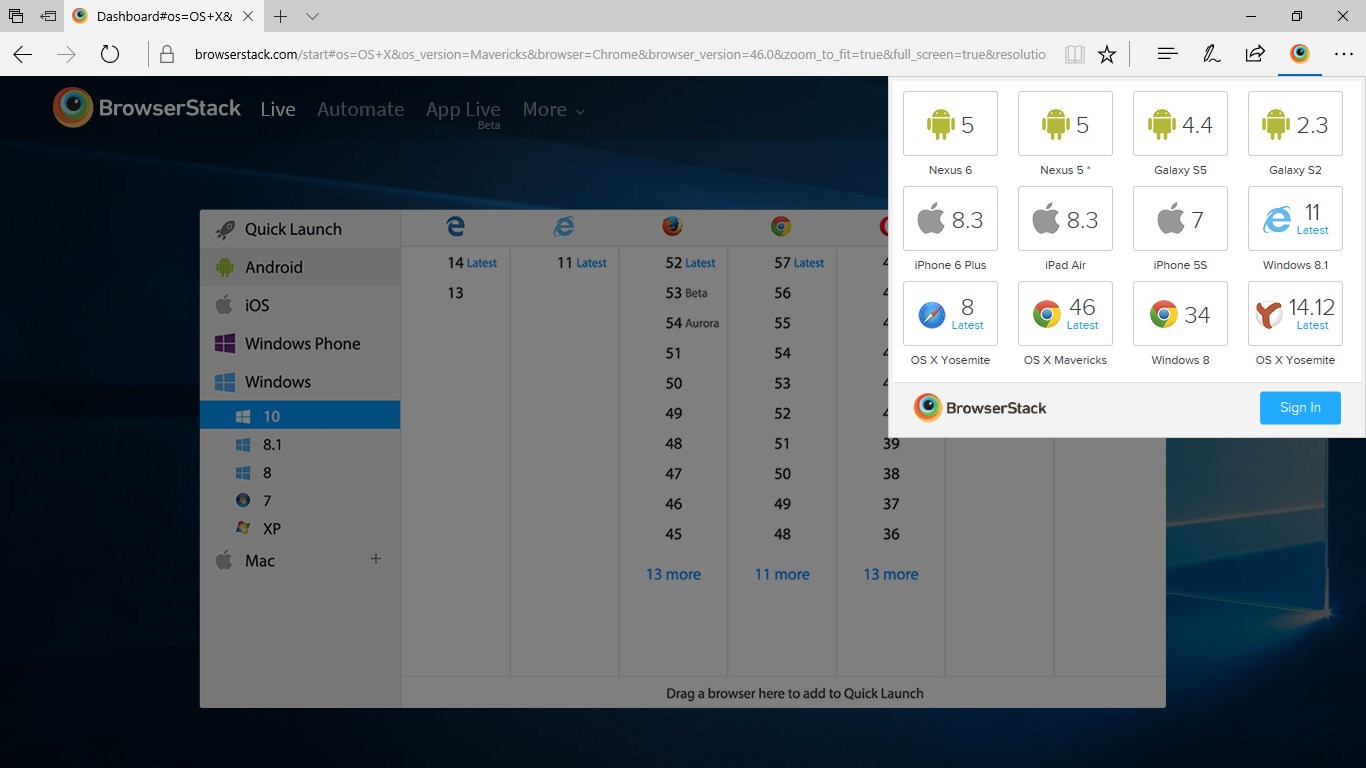Launch Yandex 14.12 on OS X Yosemite tile
This screenshot has height=768, width=1366.
pos(1295,314)
